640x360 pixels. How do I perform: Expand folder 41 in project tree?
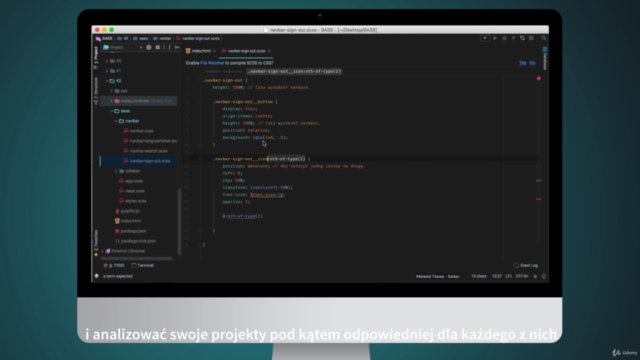(x=107, y=71)
